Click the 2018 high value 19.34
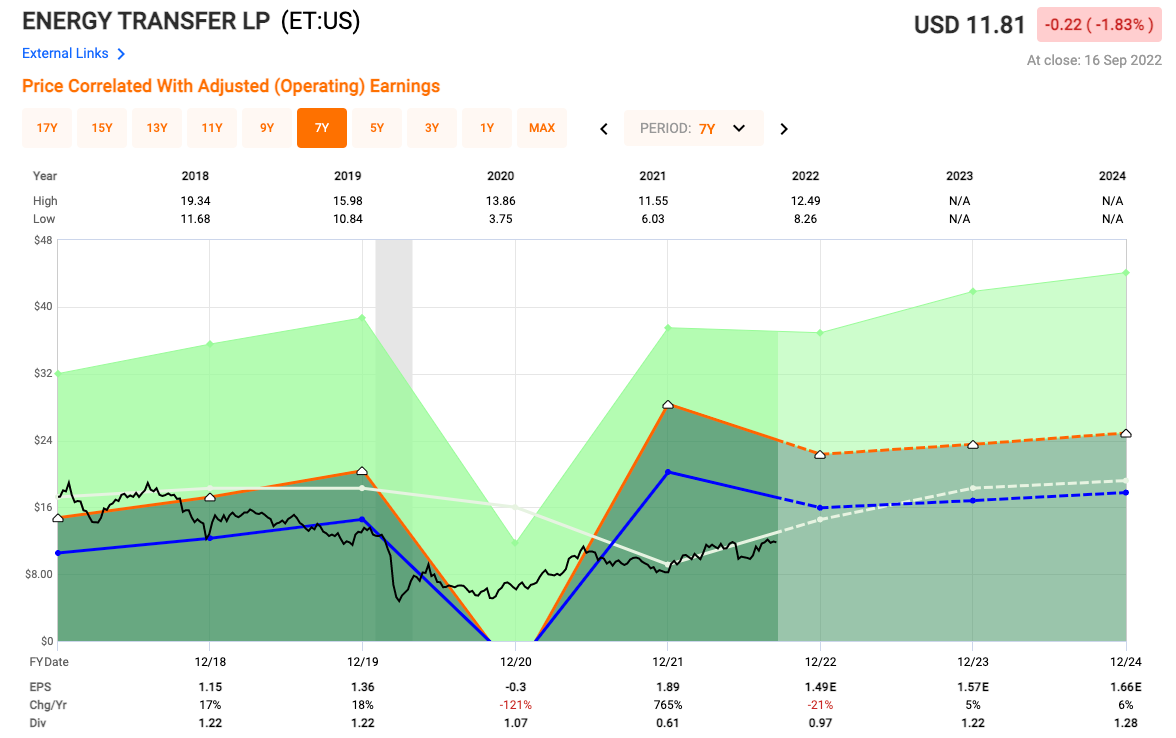This screenshot has width=1176, height=738. point(195,201)
